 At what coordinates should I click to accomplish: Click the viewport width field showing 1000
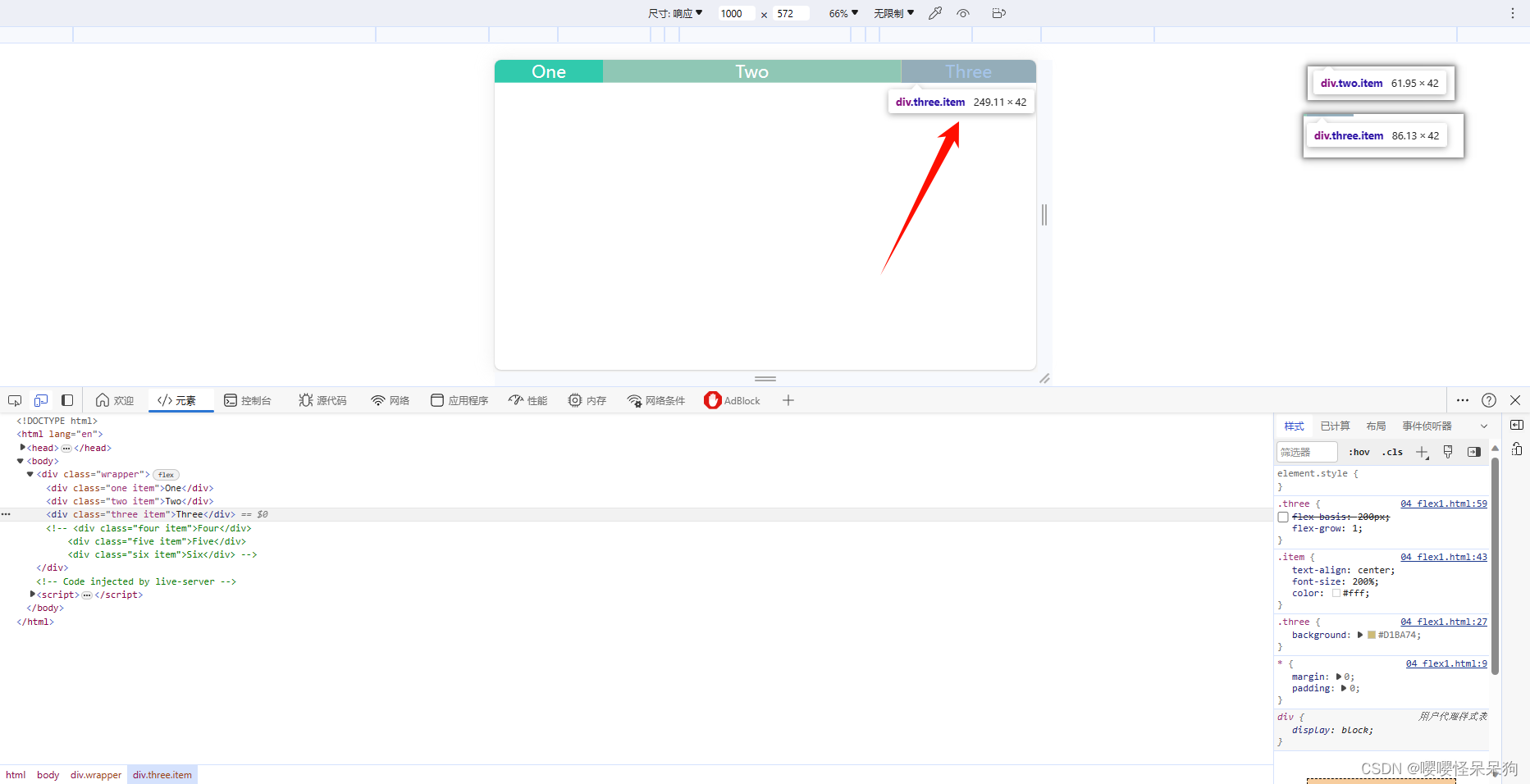pos(736,13)
